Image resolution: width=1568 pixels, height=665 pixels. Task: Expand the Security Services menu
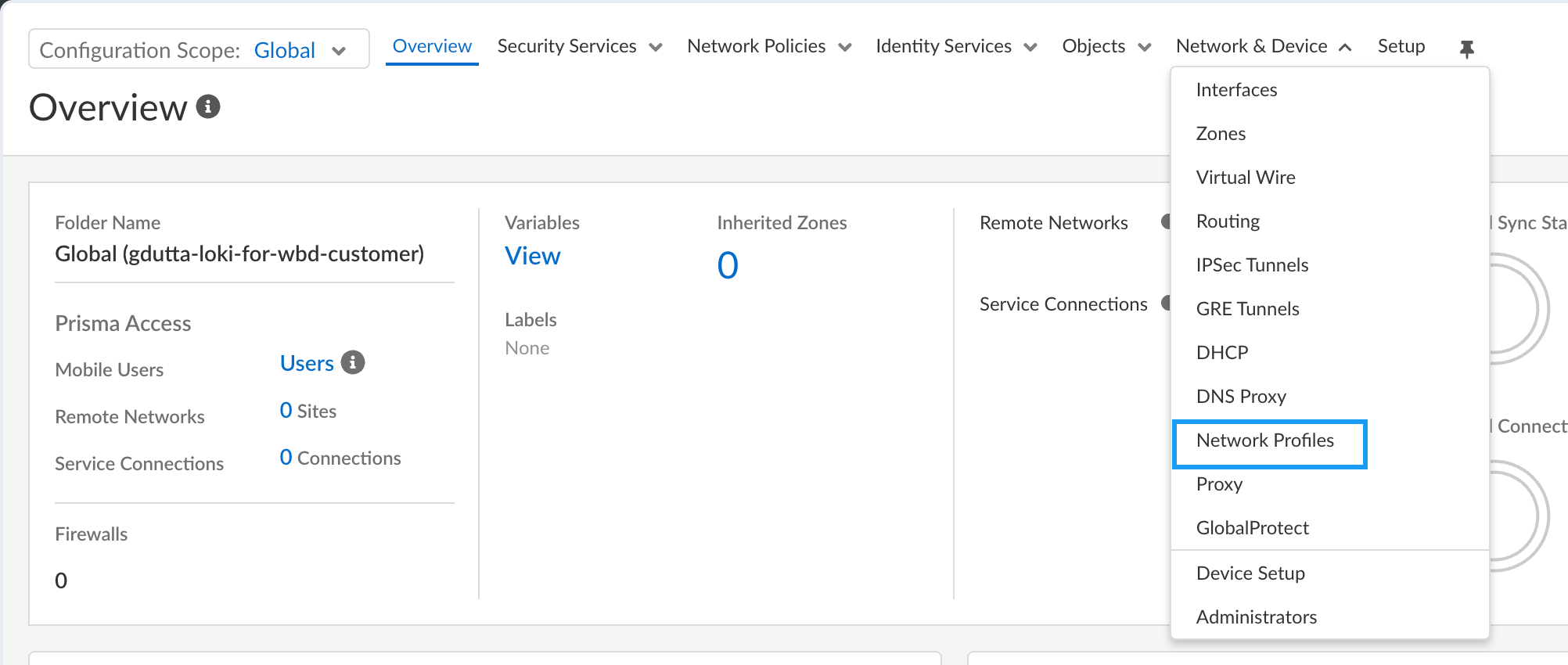(x=580, y=46)
